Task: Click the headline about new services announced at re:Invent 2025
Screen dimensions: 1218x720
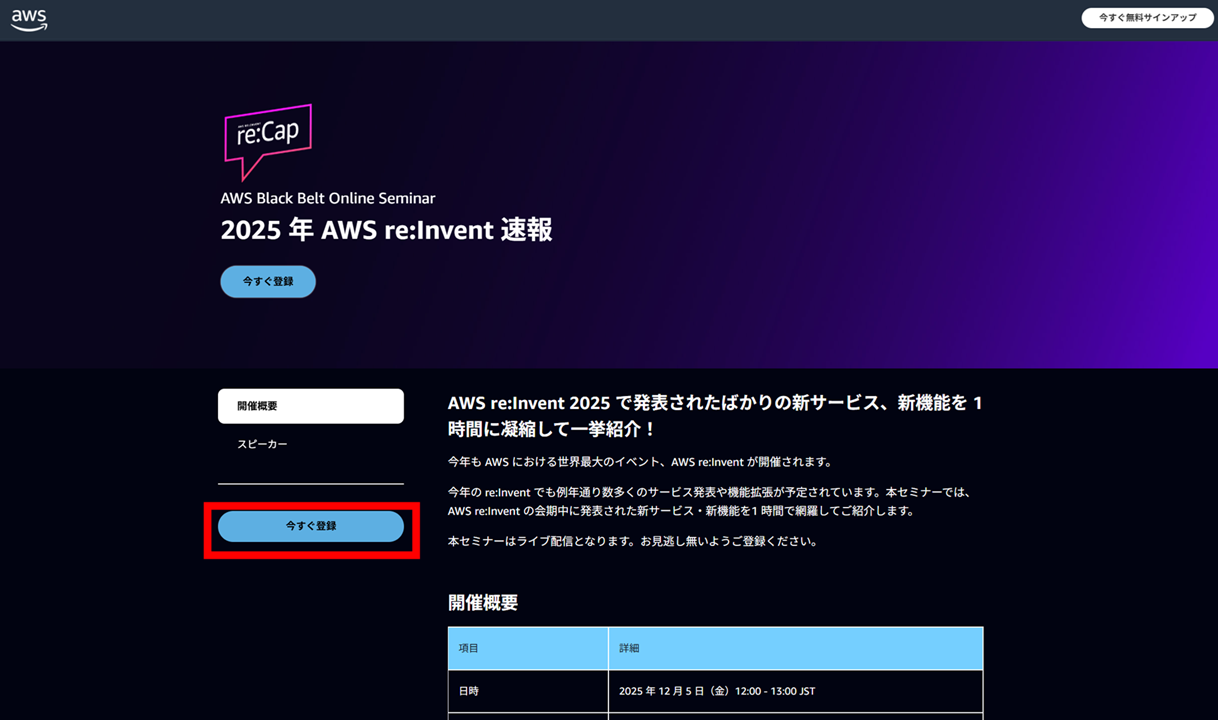Action: pos(713,414)
